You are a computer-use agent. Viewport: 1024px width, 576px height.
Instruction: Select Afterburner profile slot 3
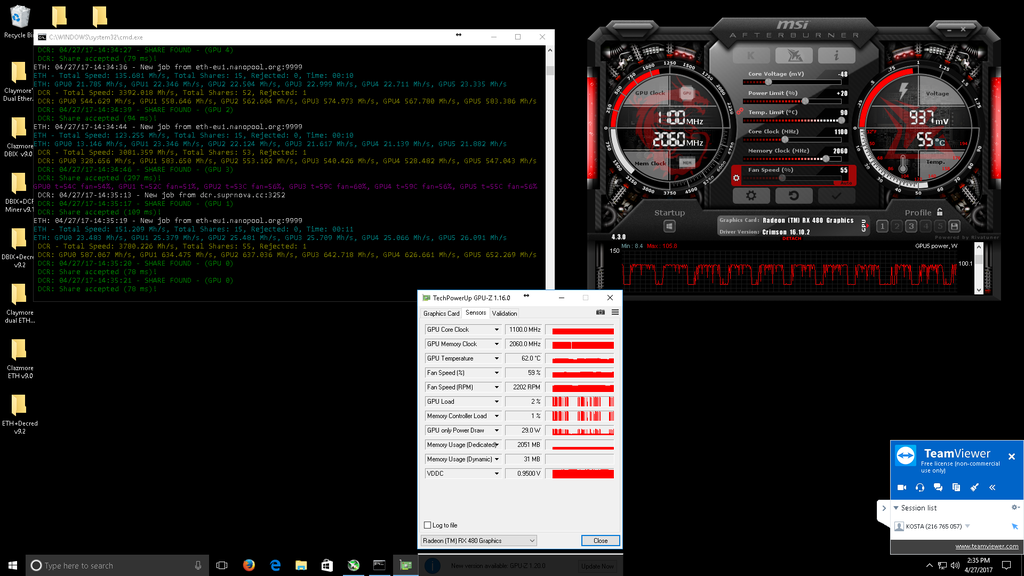911,226
